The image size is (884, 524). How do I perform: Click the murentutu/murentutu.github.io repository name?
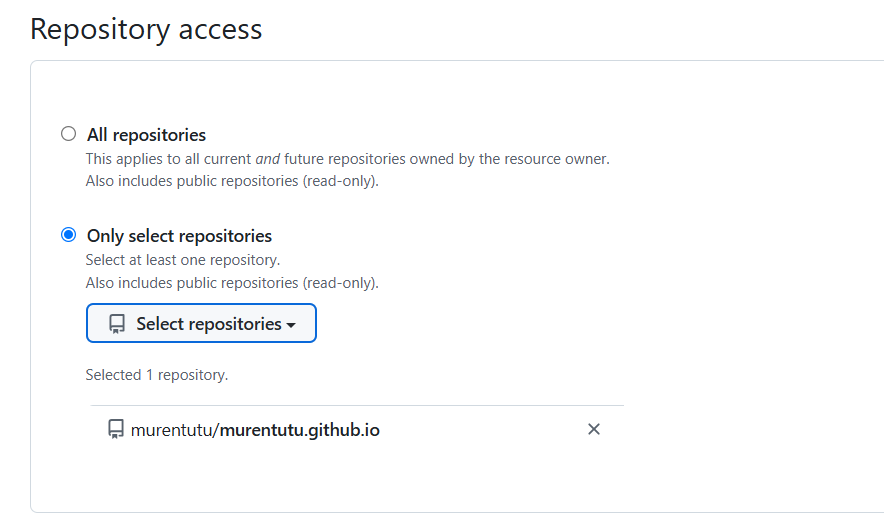pyautogui.click(x=255, y=430)
